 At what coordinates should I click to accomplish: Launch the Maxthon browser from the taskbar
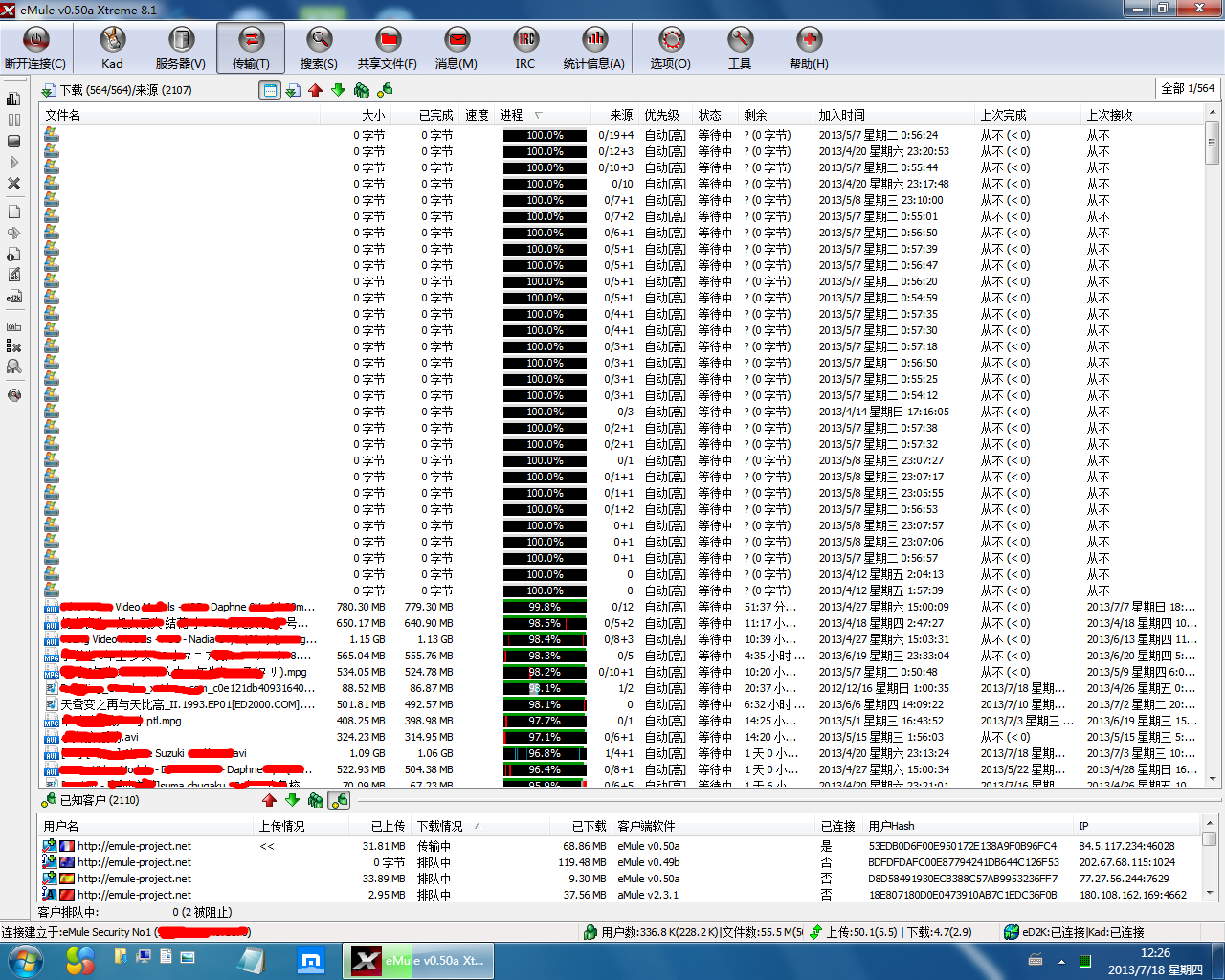(310, 960)
